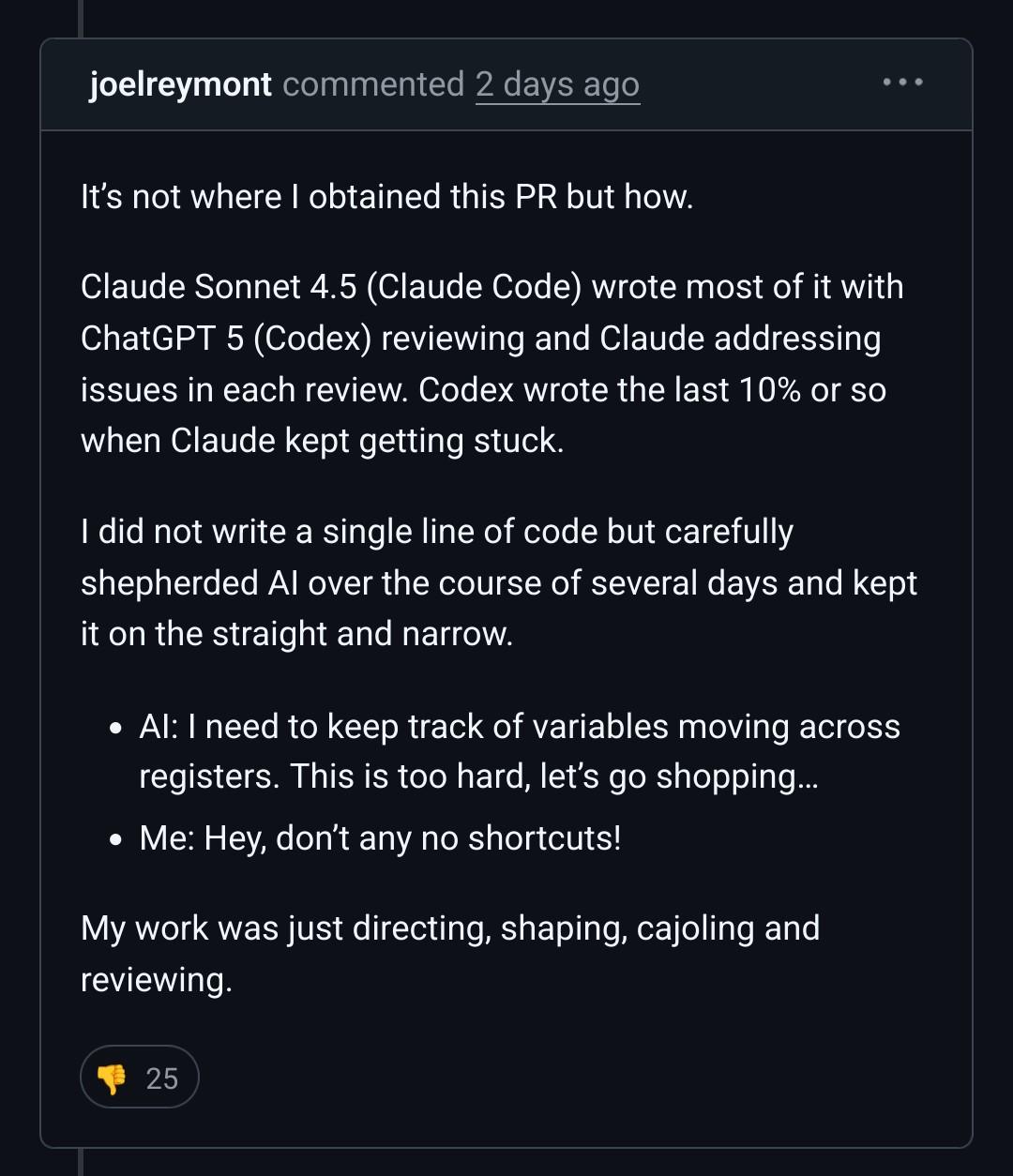
Task: Open the "2 days ago" timestamp permalink
Action: pos(557,84)
